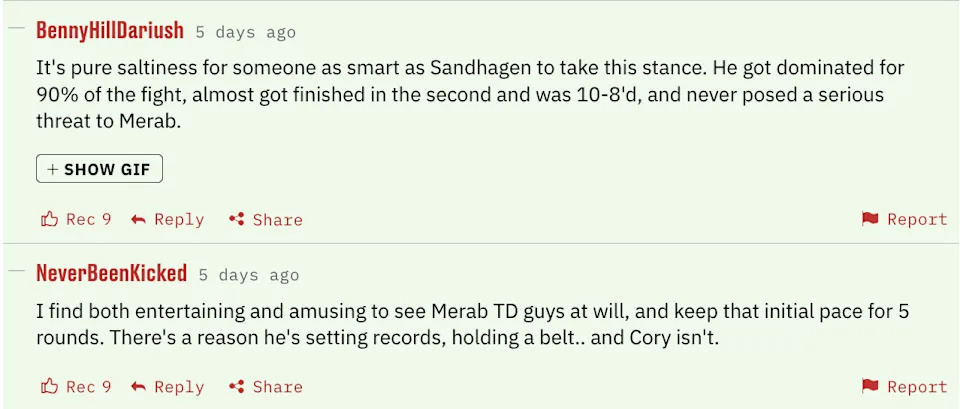Click share icon under NeverBeenKicked's comment
Viewport: 960px width, 409px height.
point(237,387)
